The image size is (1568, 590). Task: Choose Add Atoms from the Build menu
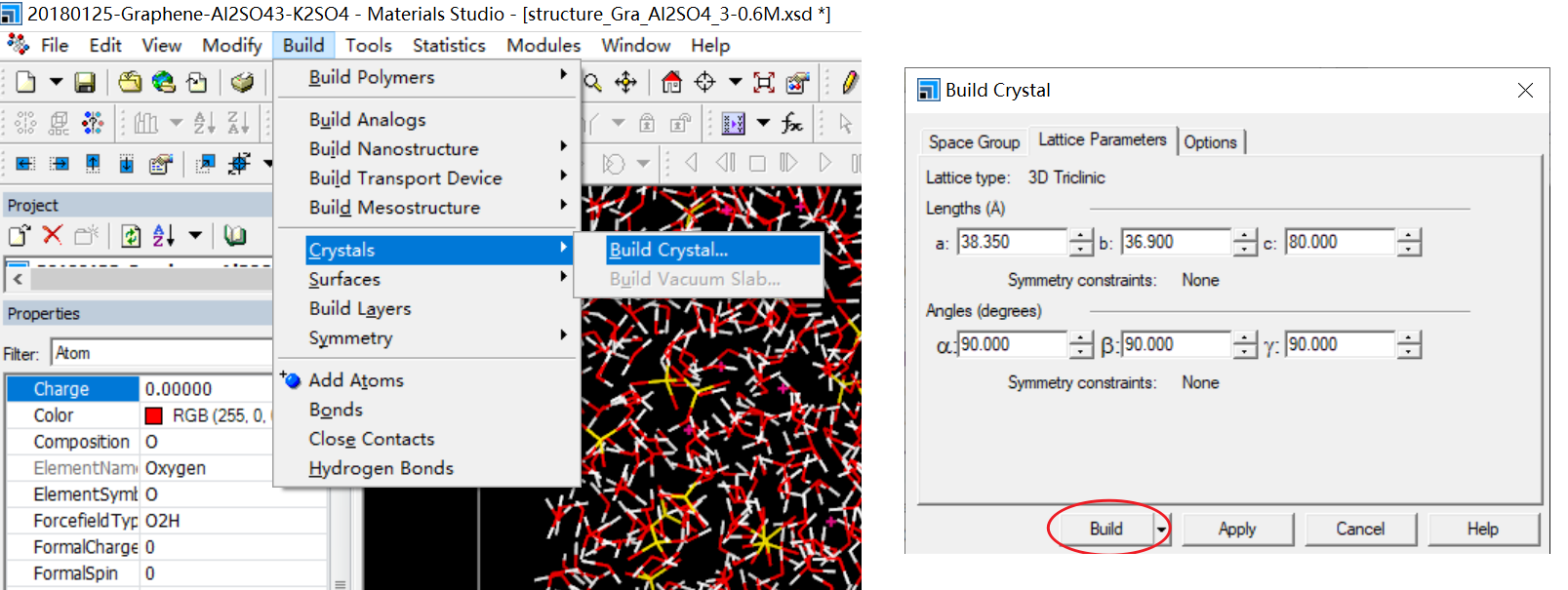[356, 380]
